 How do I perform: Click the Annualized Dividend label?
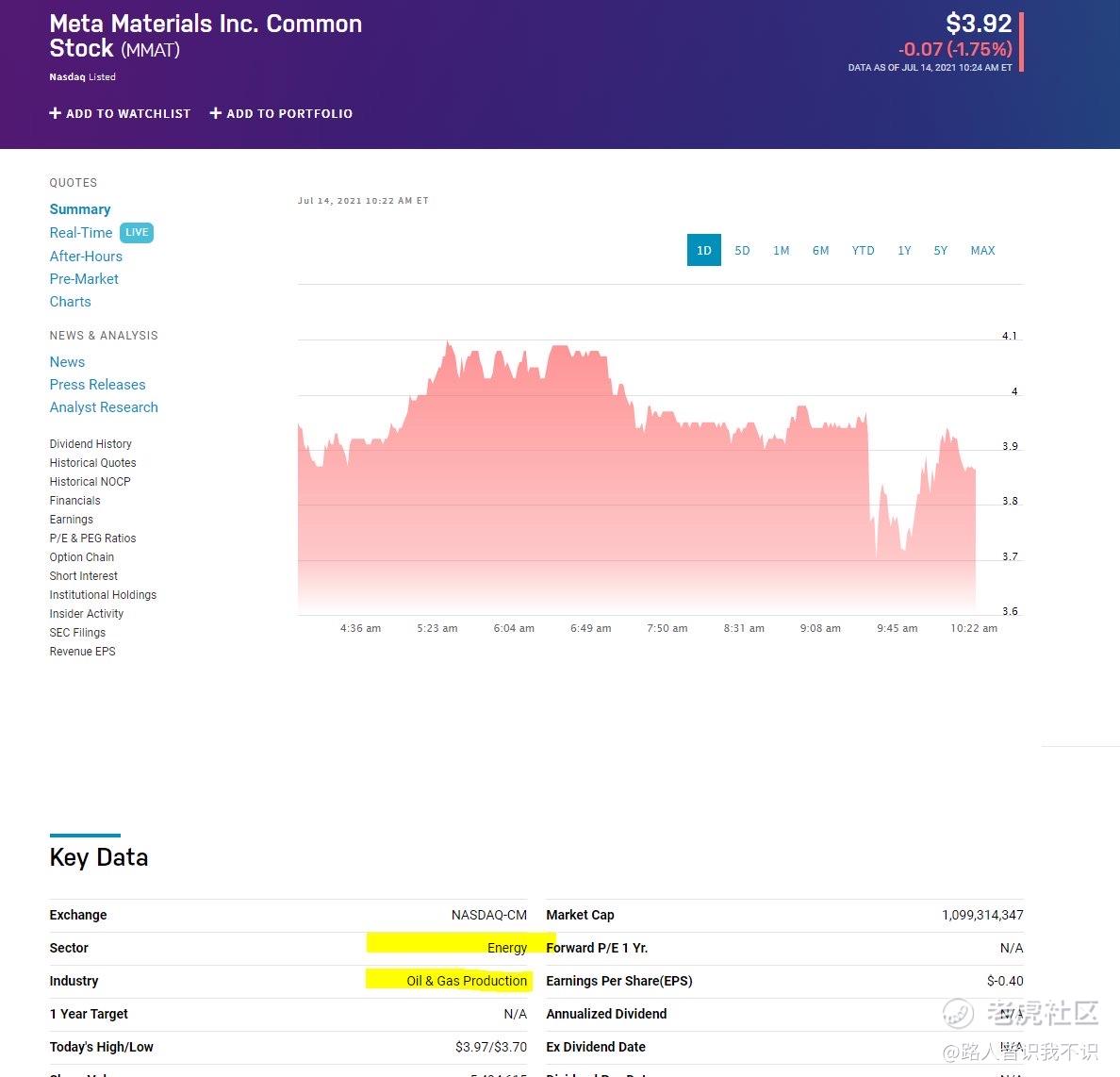tap(606, 1014)
